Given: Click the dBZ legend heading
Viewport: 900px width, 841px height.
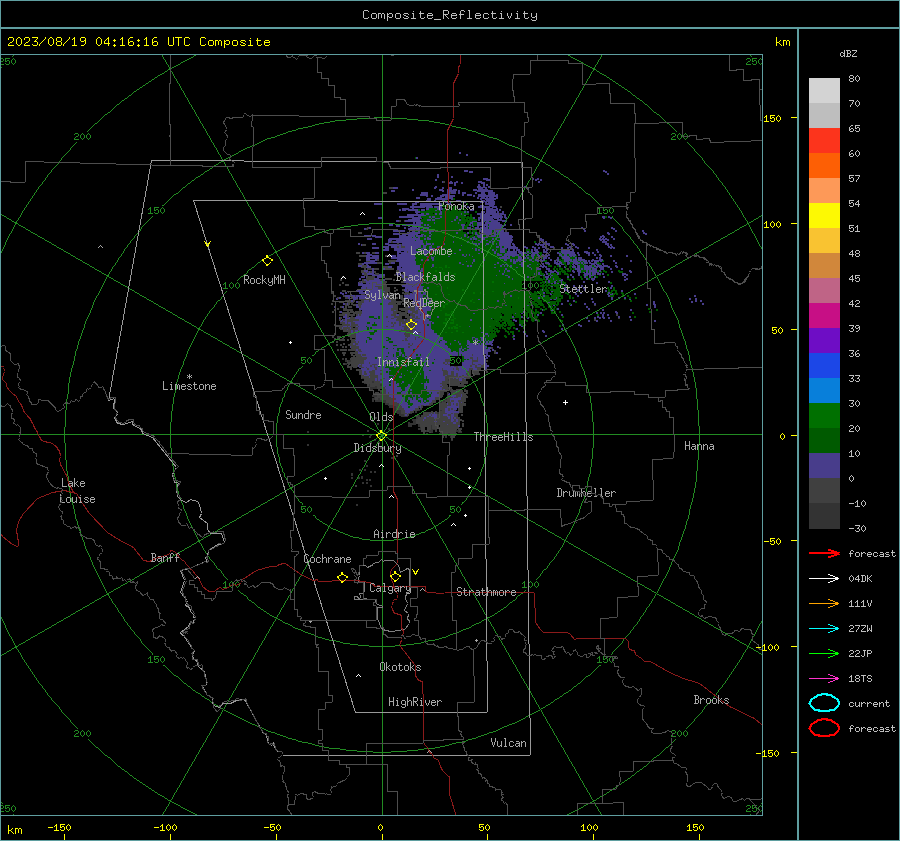Looking at the screenshot, I should click(x=848, y=54).
